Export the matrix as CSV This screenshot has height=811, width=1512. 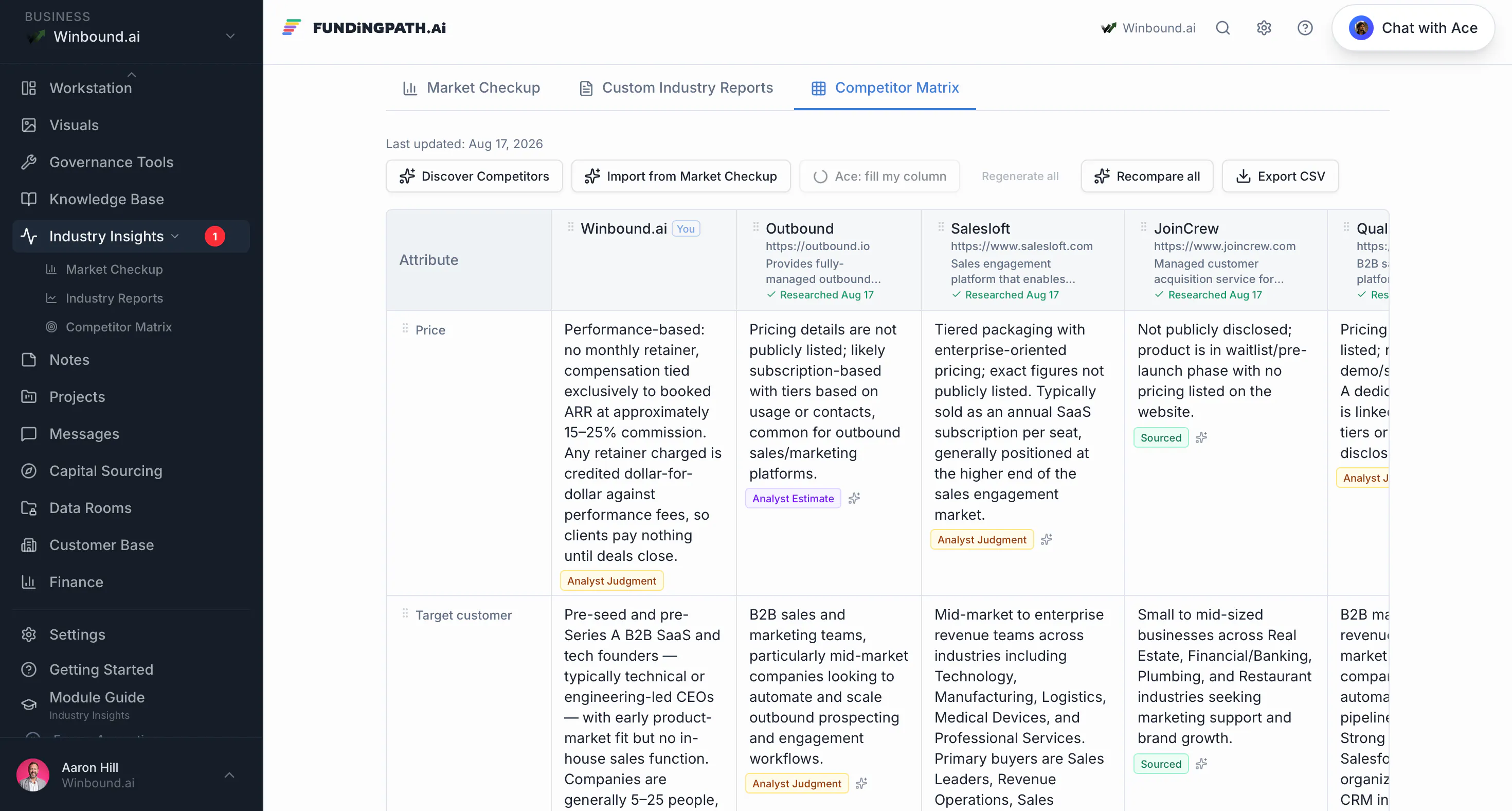point(1280,176)
